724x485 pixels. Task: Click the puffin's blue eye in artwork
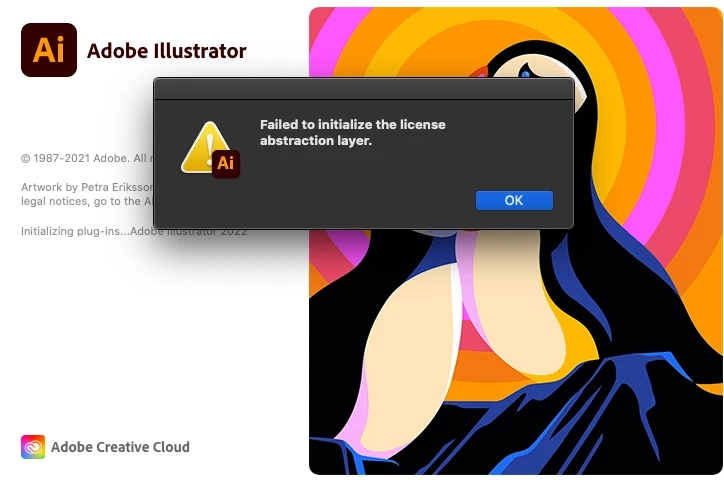point(525,73)
